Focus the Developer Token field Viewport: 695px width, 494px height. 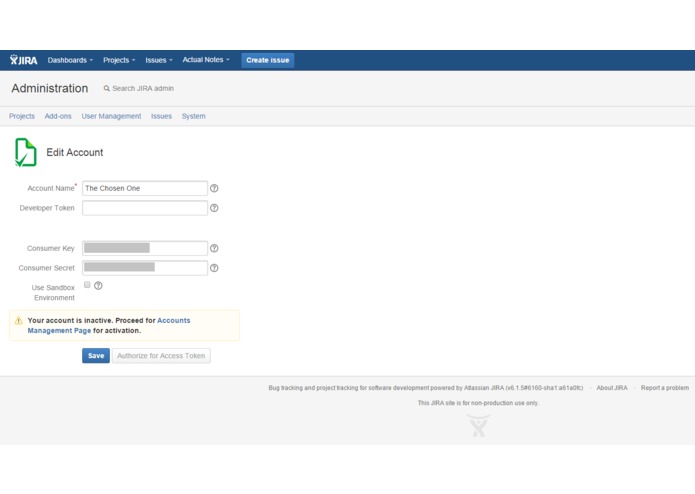point(145,208)
